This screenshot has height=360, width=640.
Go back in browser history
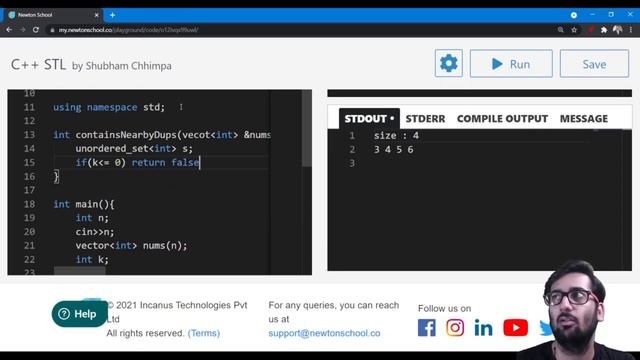(9, 30)
